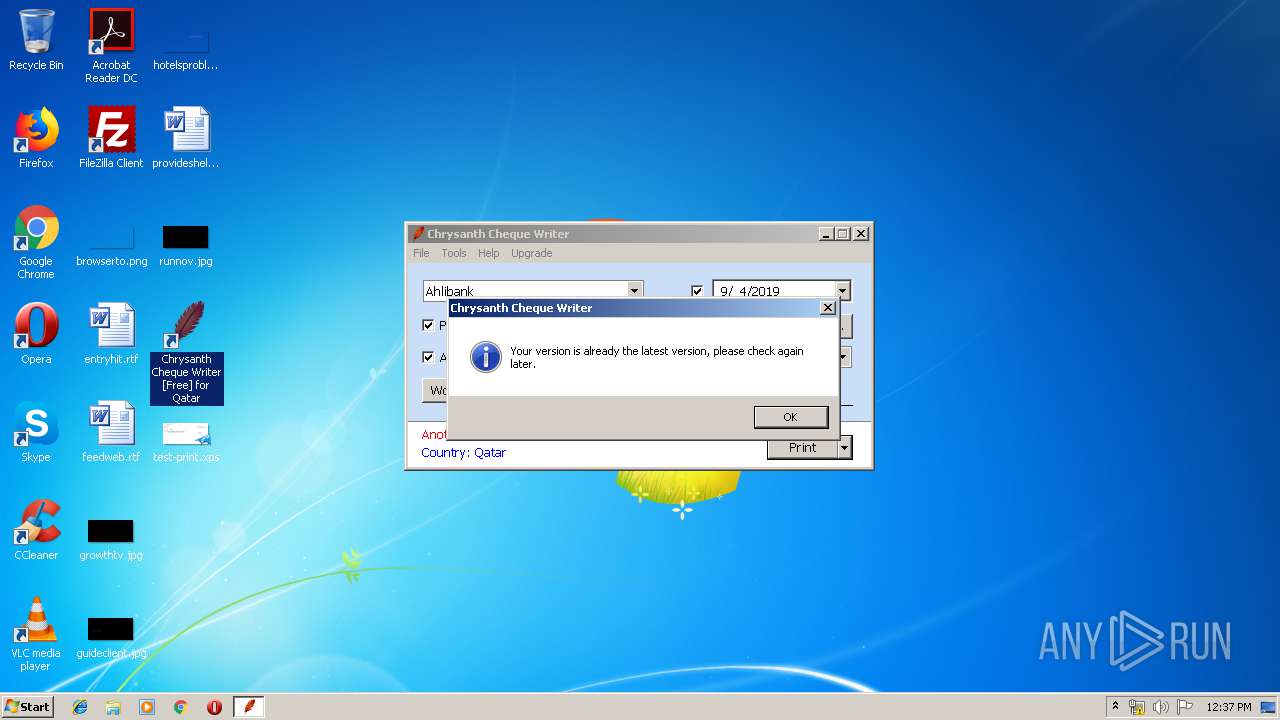Close the version message dialog with X
Viewport: 1280px width, 720px height.
(x=827, y=308)
